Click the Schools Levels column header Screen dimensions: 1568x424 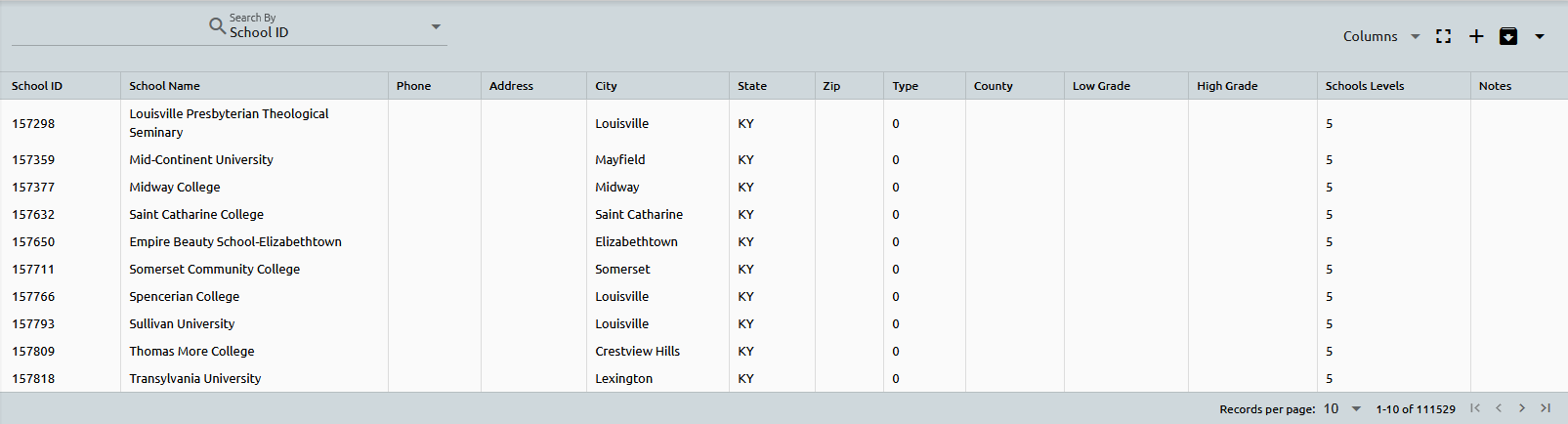[x=1364, y=86]
